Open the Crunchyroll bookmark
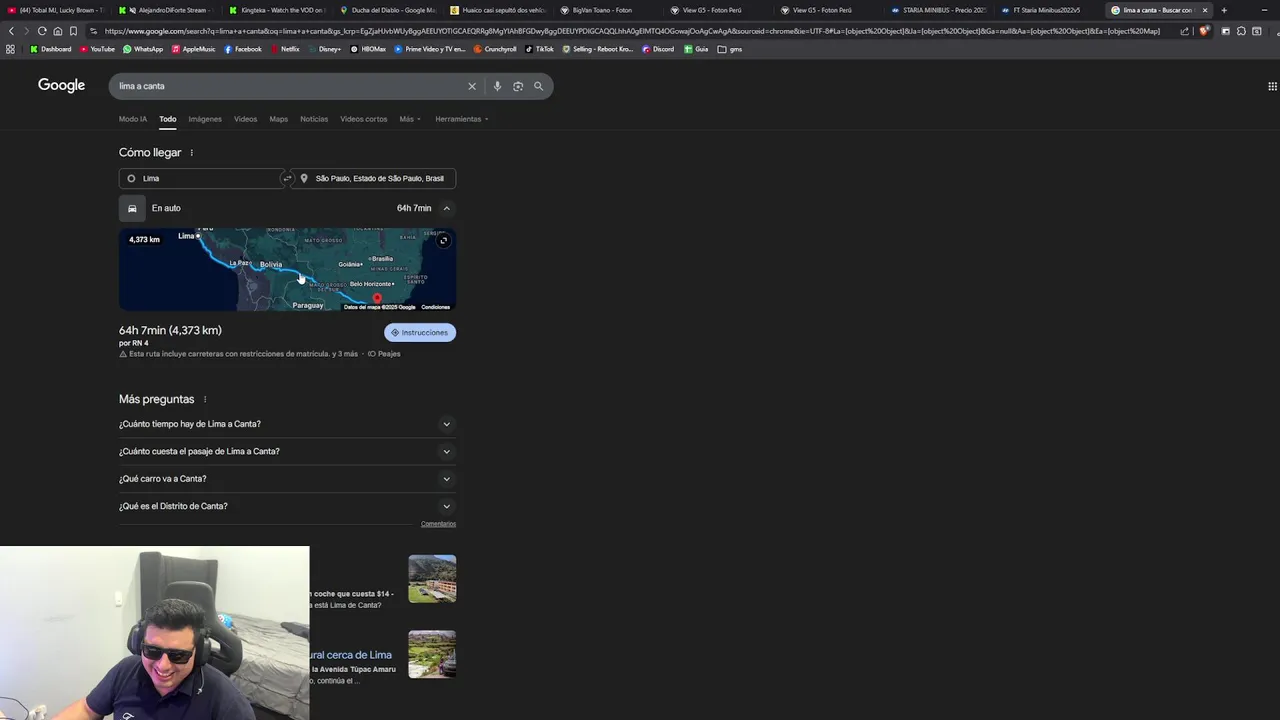 pos(495,49)
